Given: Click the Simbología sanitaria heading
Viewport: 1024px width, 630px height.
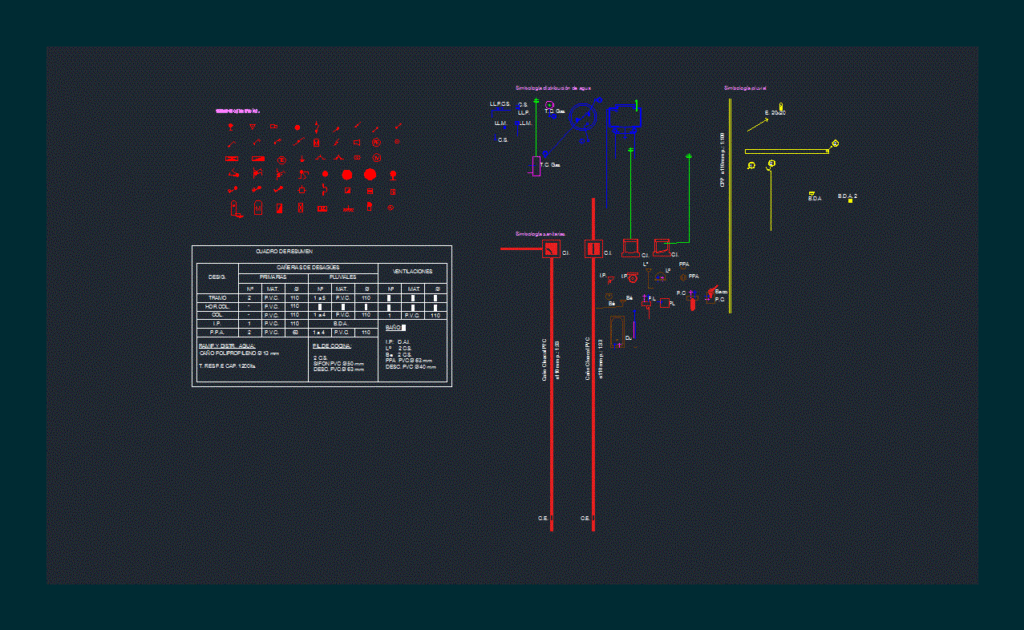Looking at the screenshot, I should pyautogui.click(x=540, y=234).
